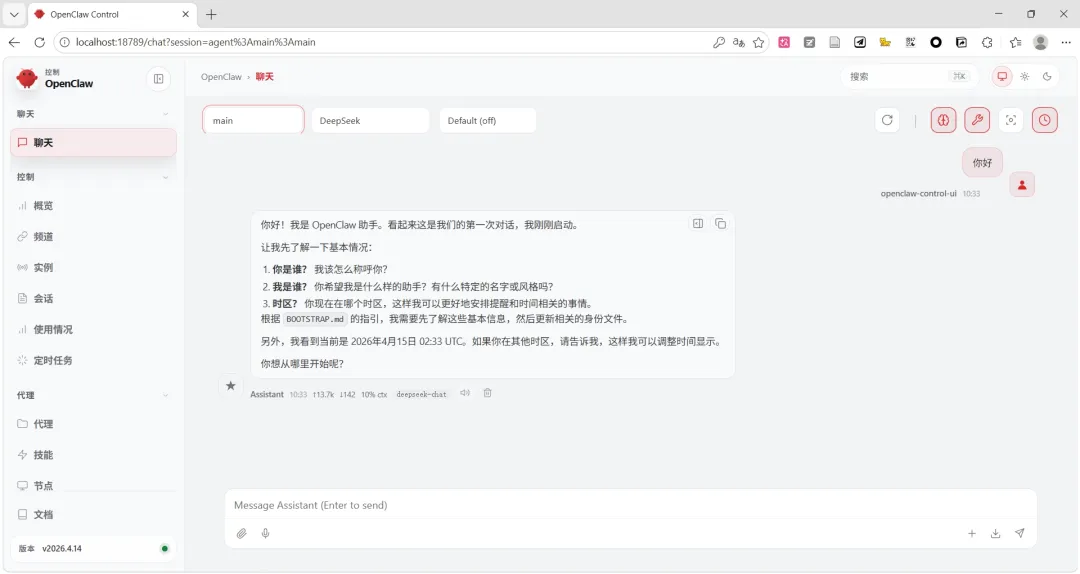Click the translate page icon

click(738, 42)
